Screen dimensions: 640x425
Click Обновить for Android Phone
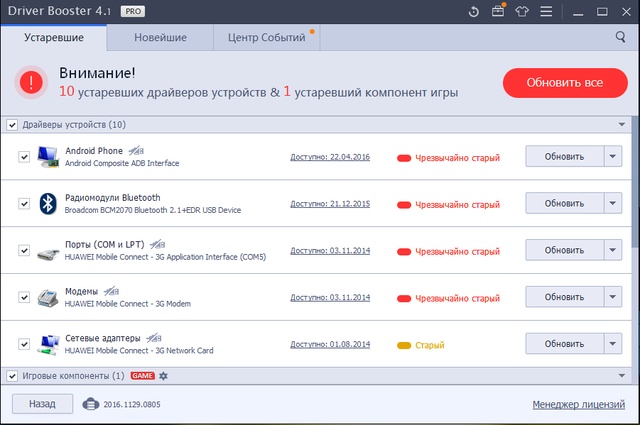click(x=564, y=156)
